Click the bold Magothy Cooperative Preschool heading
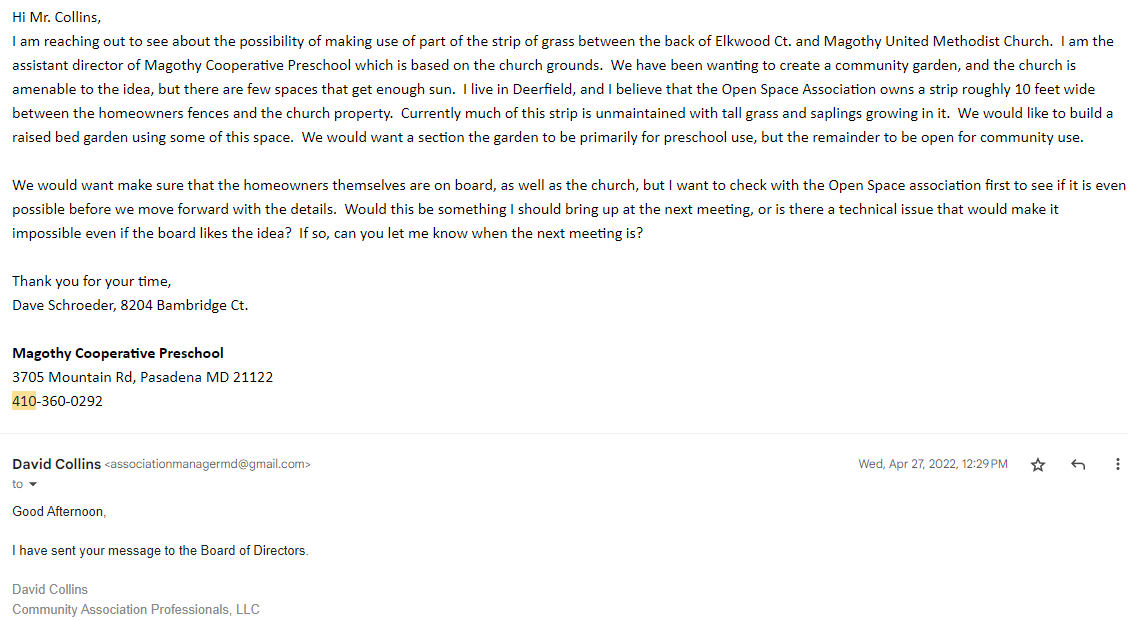1143x621 pixels. coord(118,353)
